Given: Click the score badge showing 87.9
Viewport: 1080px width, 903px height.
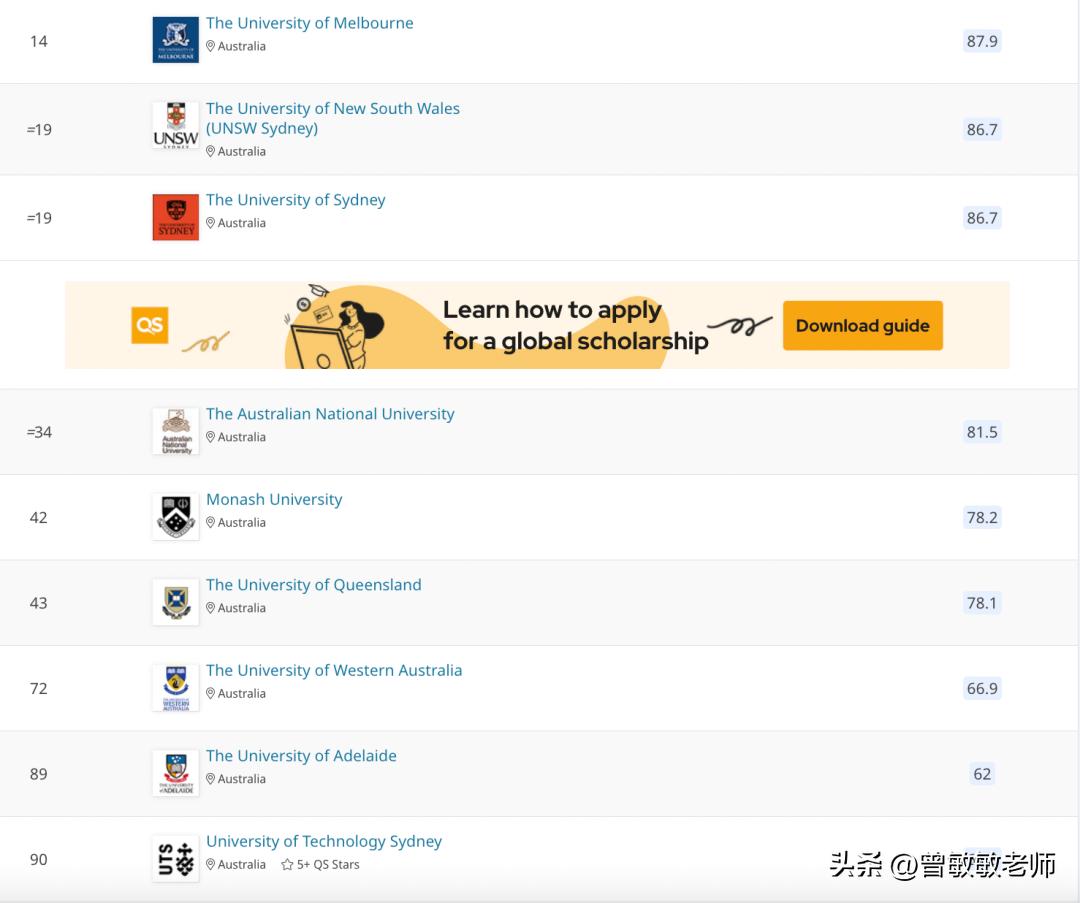Looking at the screenshot, I should pos(981,41).
